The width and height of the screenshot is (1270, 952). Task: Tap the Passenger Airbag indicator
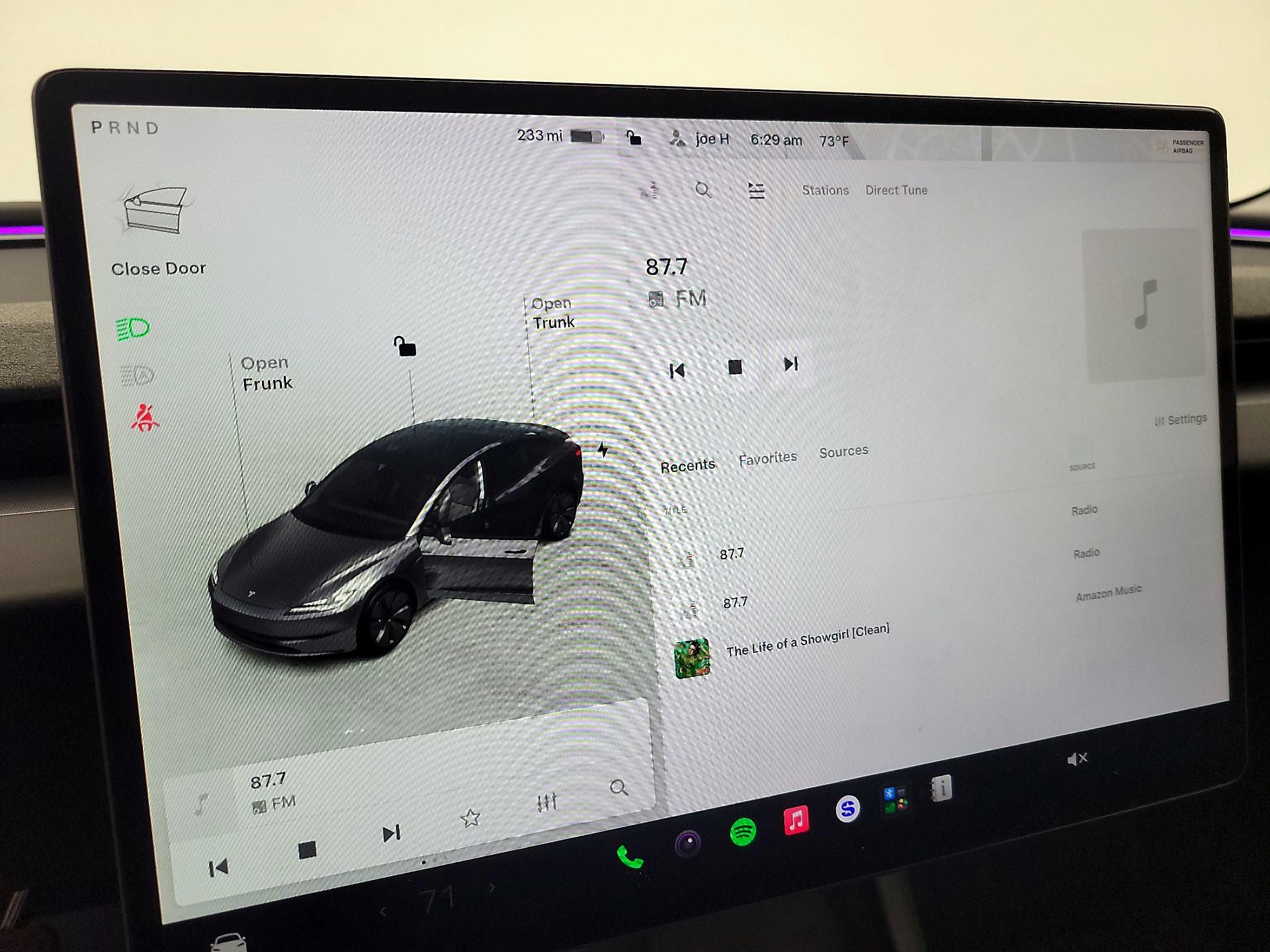(x=1181, y=147)
